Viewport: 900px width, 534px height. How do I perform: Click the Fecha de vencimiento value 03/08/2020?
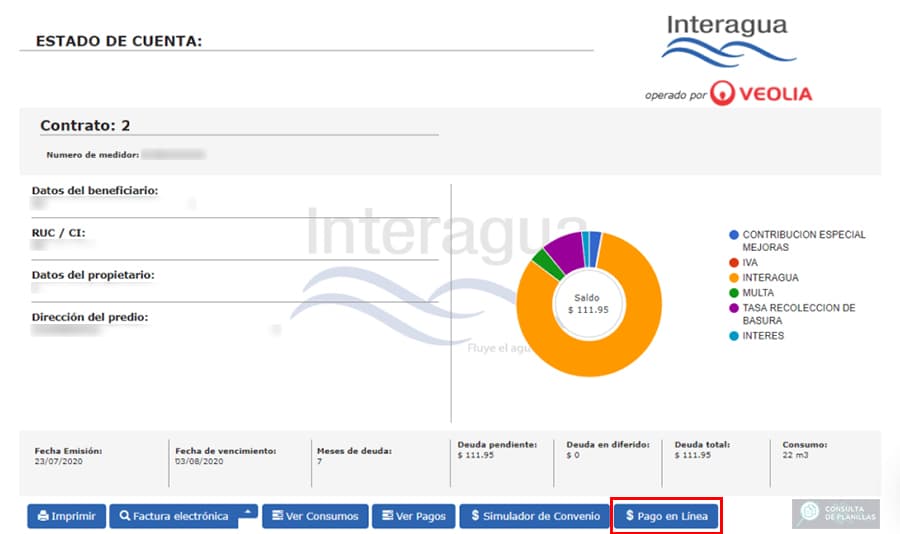click(199, 461)
